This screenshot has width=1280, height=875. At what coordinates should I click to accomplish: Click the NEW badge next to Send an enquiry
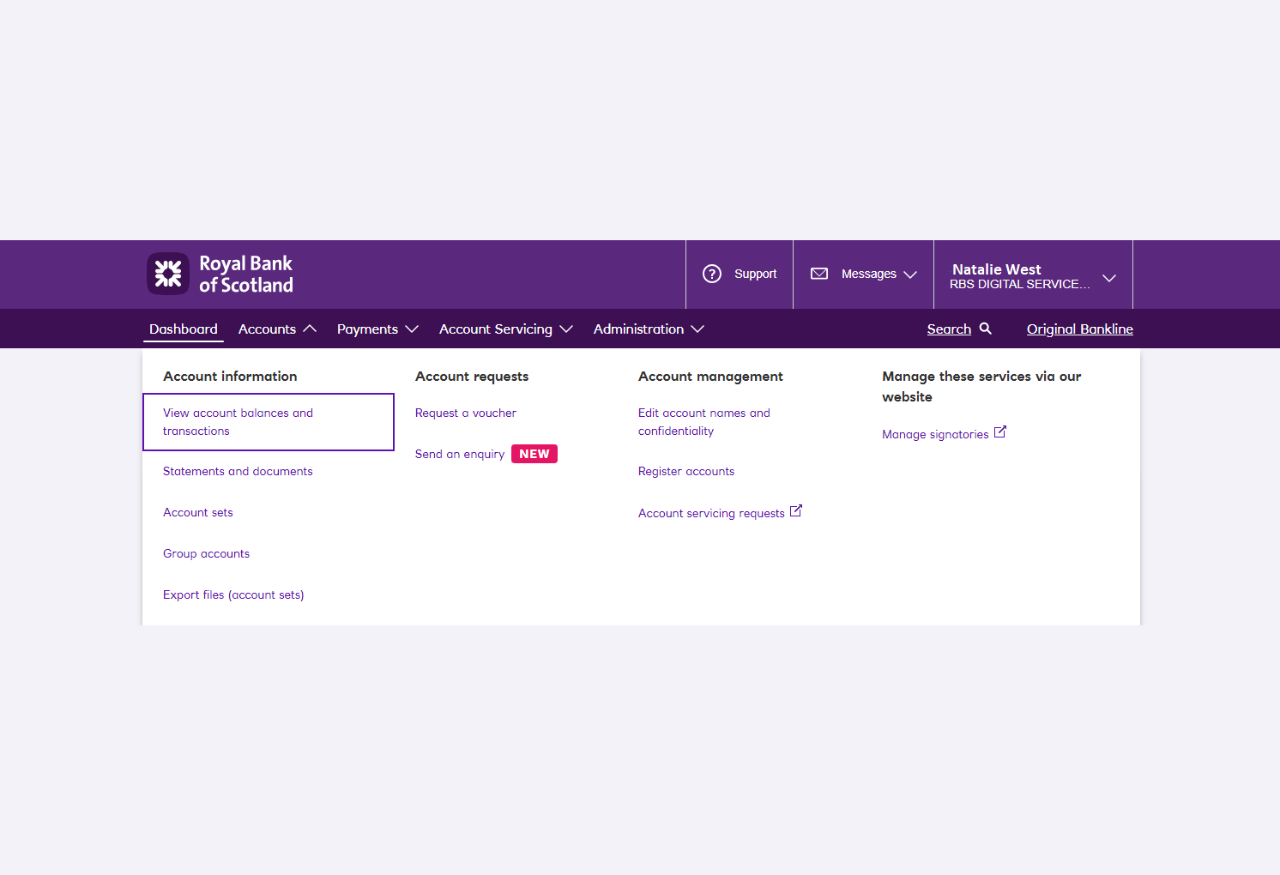534,453
